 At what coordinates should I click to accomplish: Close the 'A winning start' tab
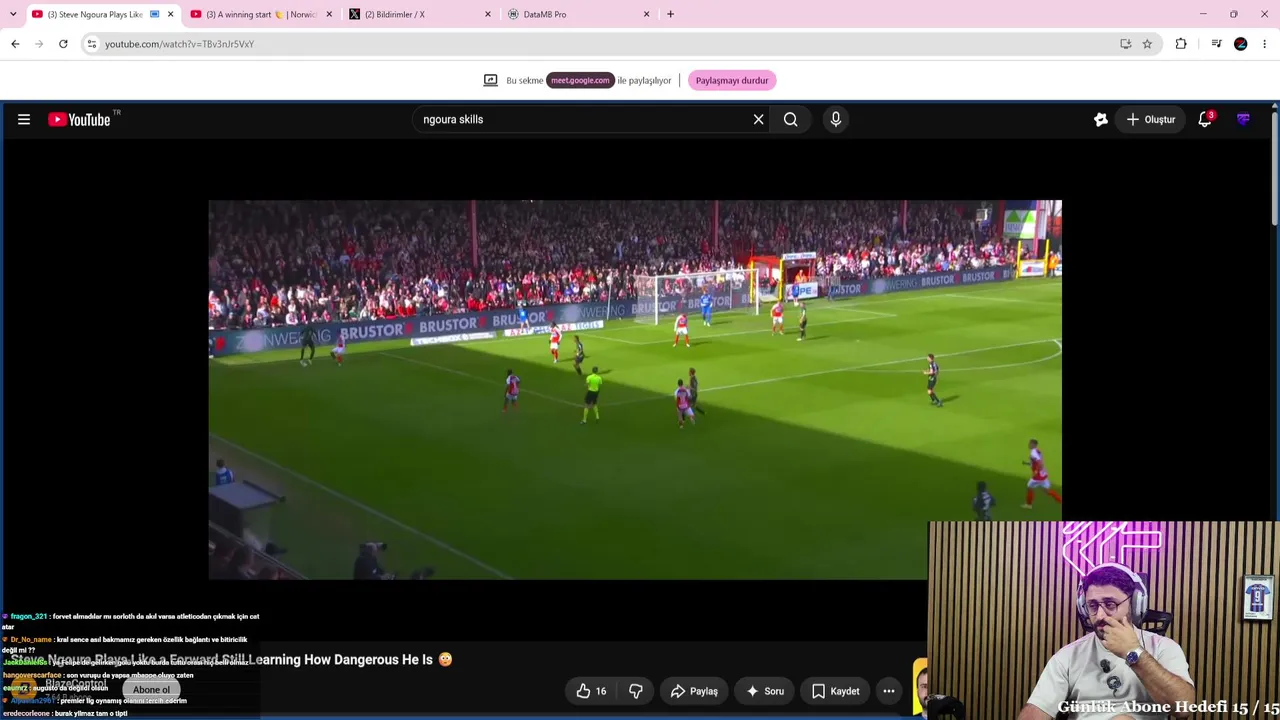point(329,14)
